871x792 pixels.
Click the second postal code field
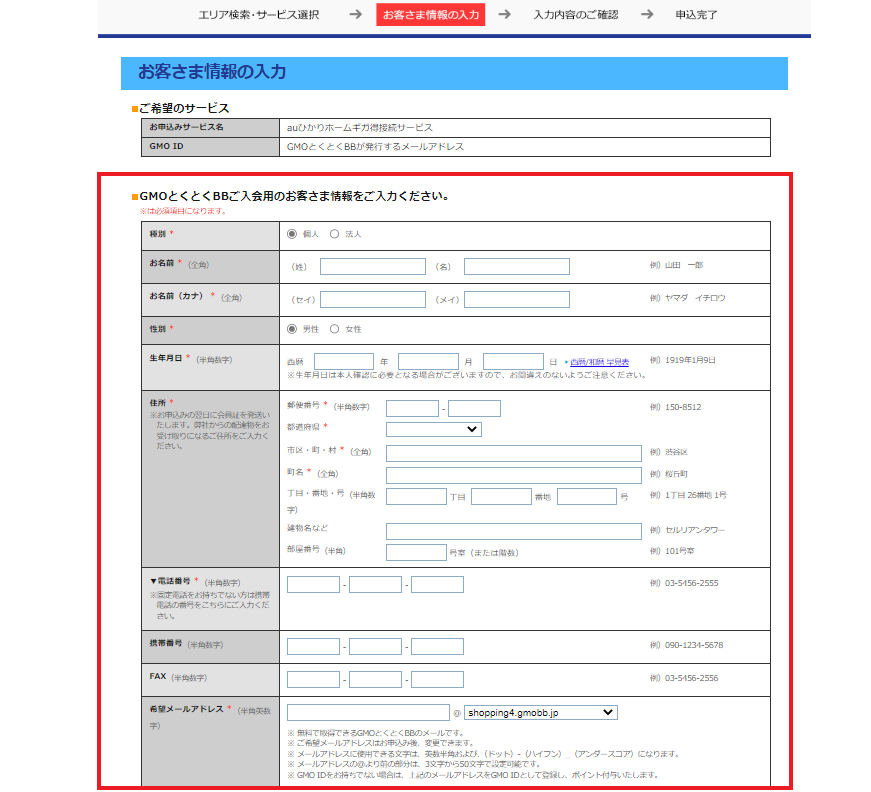click(x=474, y=409)
